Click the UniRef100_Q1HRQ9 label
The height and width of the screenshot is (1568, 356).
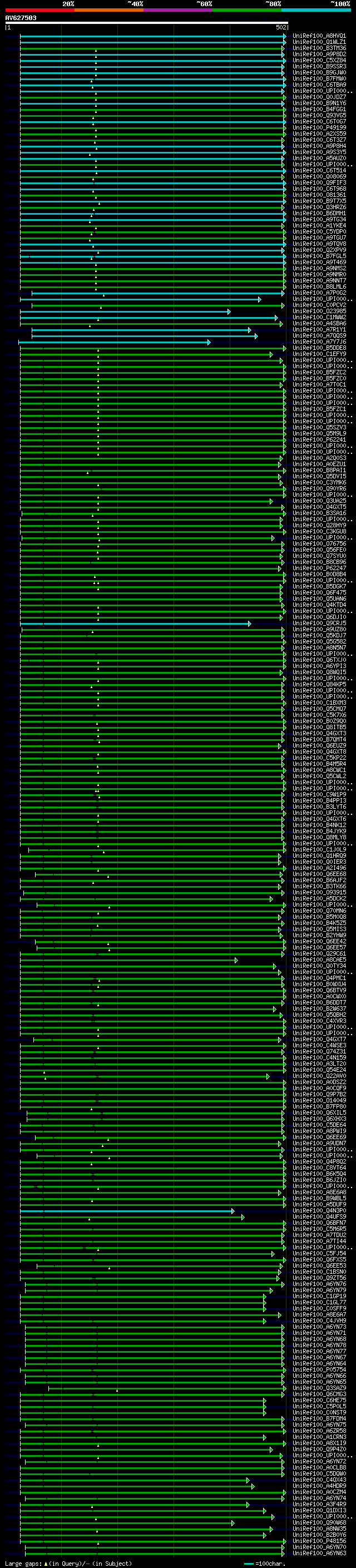click(319, 856)
